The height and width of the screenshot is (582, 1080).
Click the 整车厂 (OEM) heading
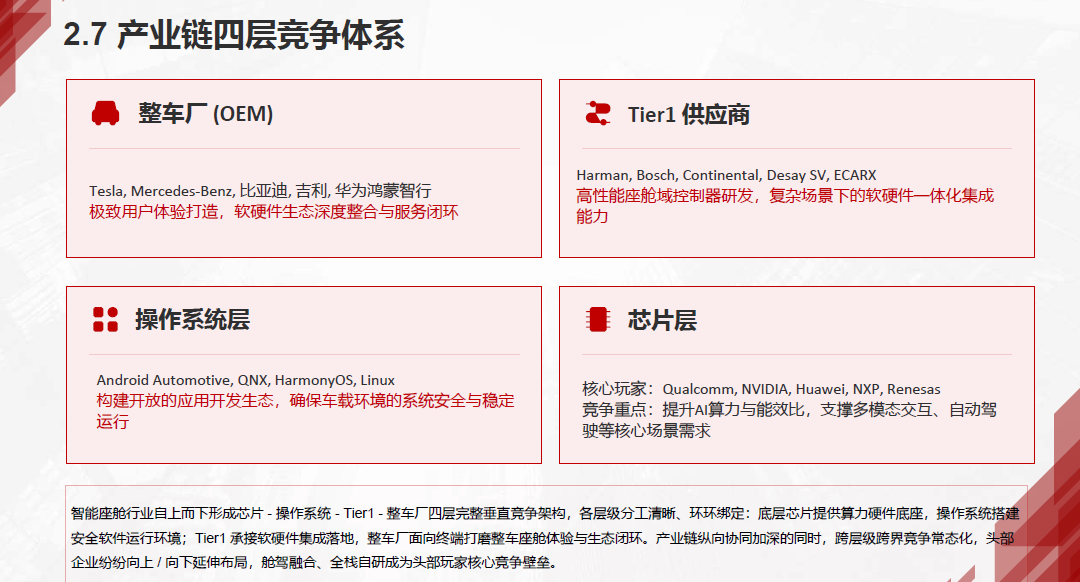point(205,114)
